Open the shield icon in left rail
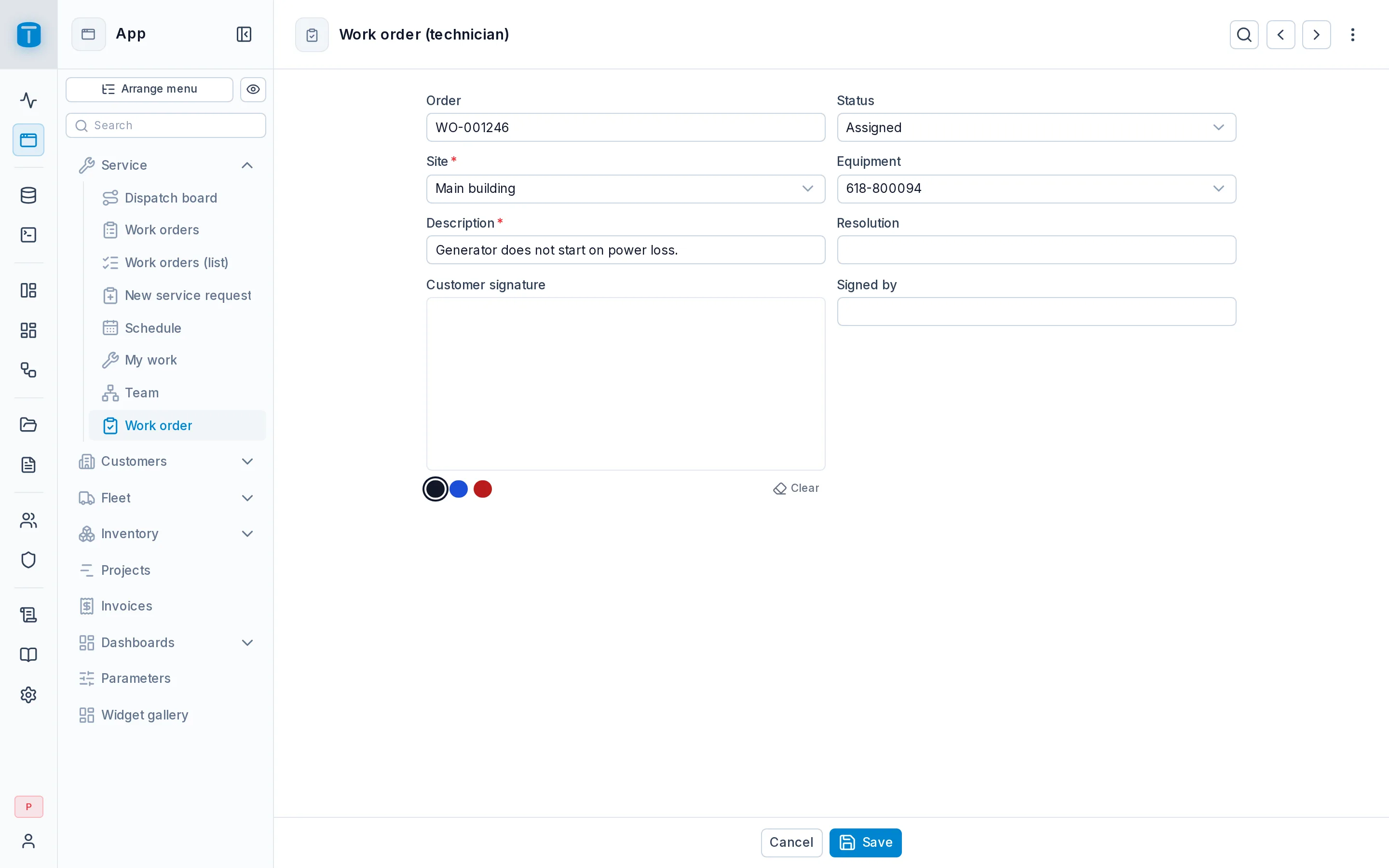This screenshot has width=1389, height=868. click(28, 560)
